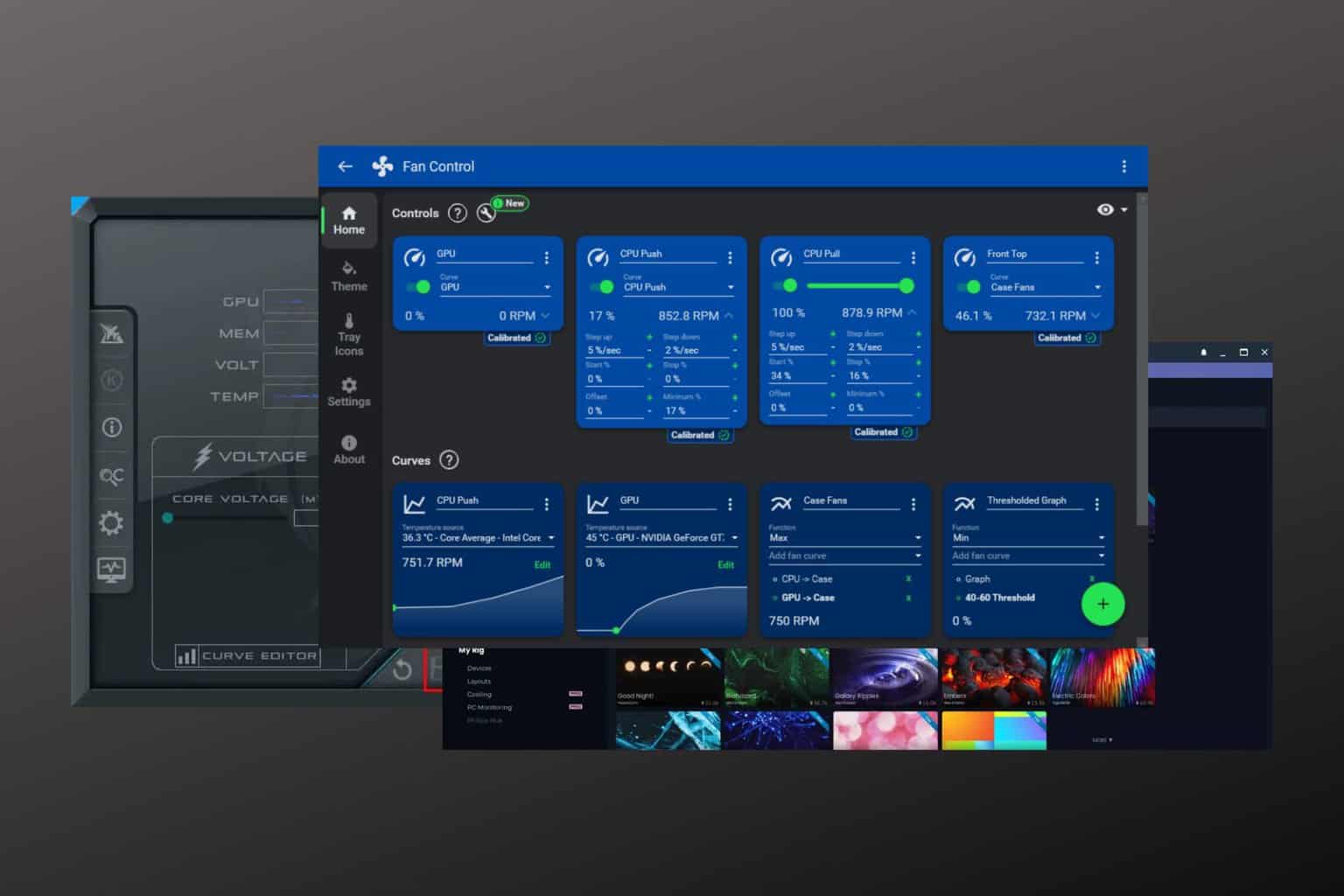This screenshot has width=1344, height=896.
Task: Open GPU curve temperature source dropdown
Action: point(662,538)
